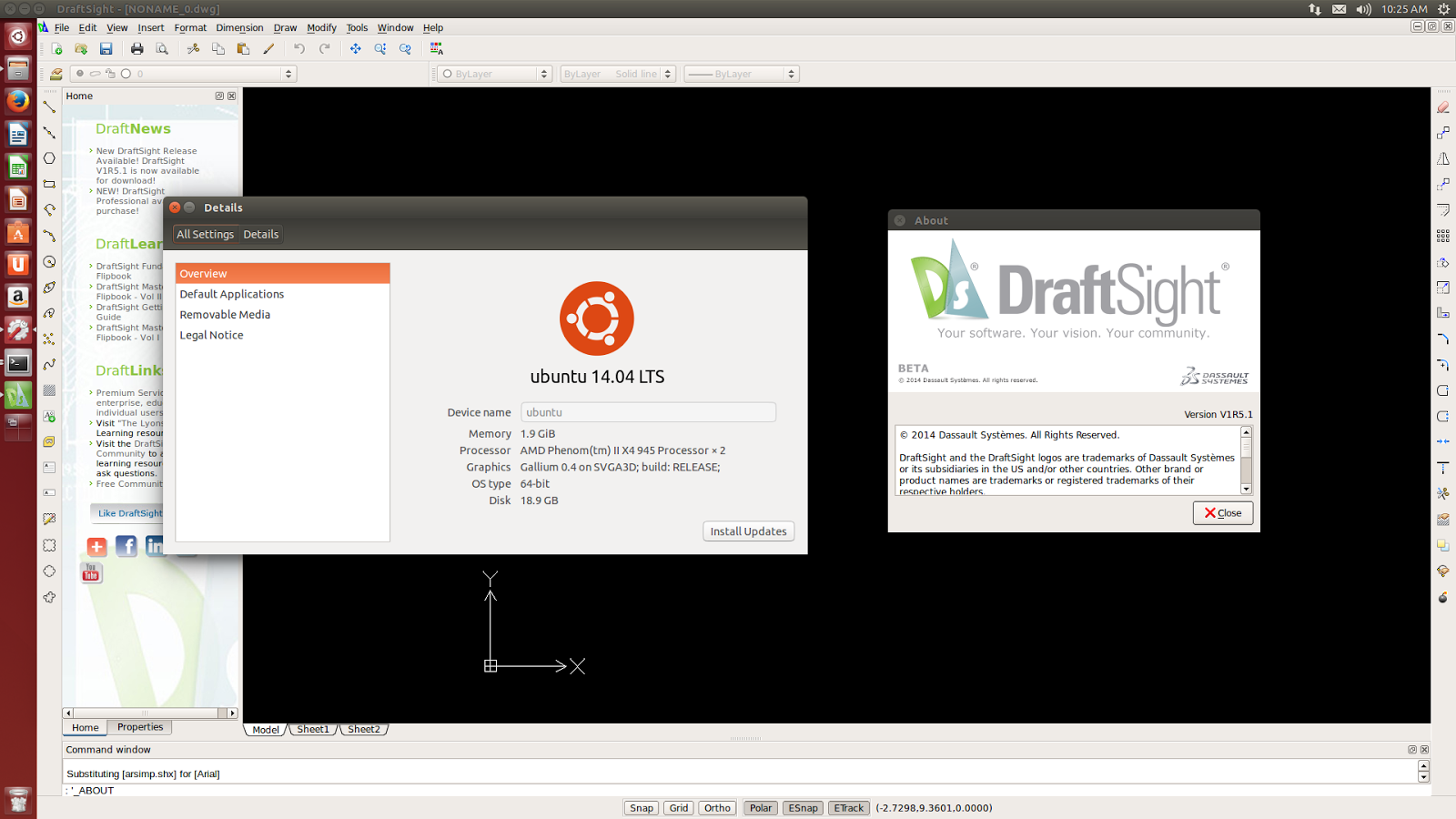1456x819 pixels.
Task: Select the Fillet tool in right toolbar
Action: point(1443,339)
